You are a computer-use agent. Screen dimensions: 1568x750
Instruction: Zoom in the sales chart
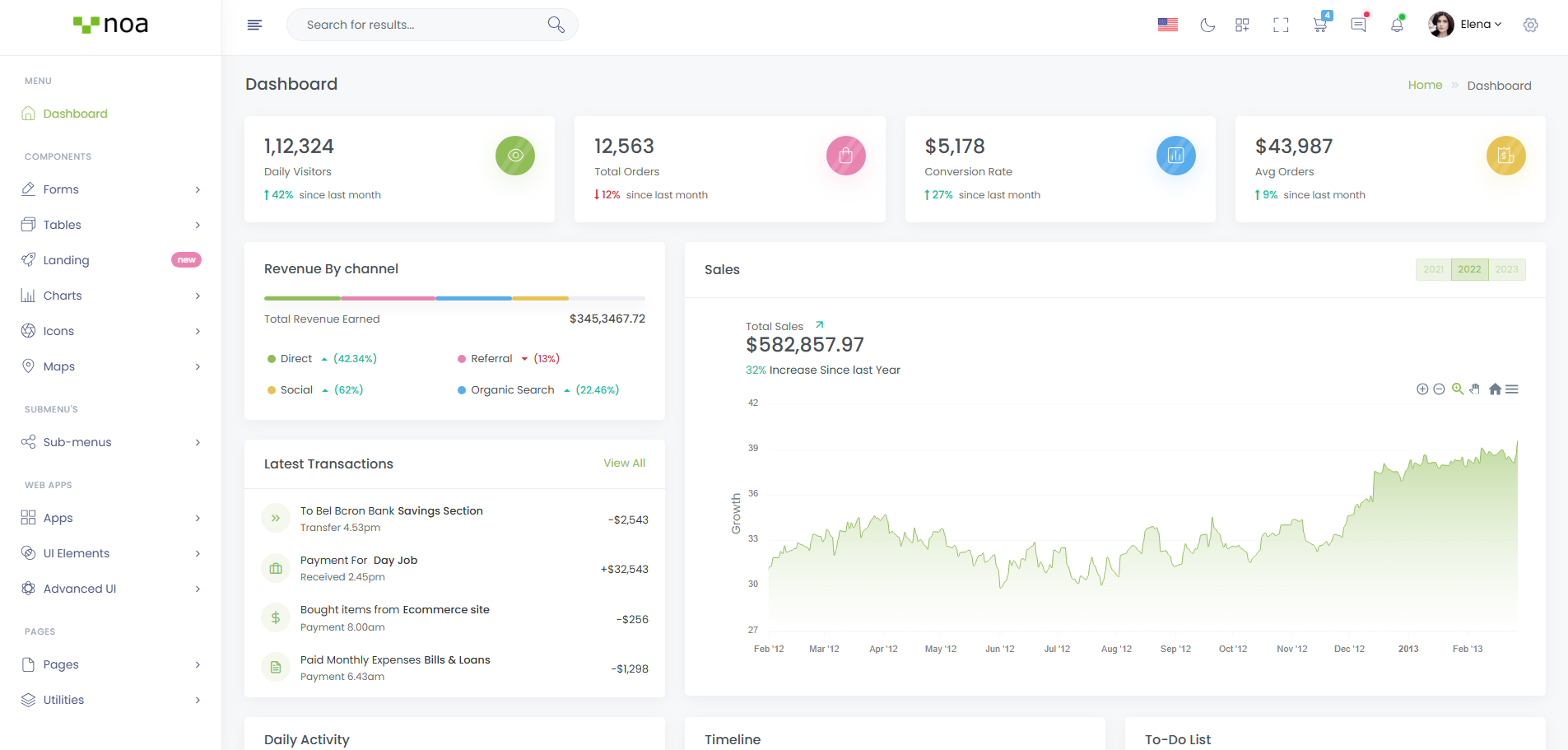(x=1421, y=389)
